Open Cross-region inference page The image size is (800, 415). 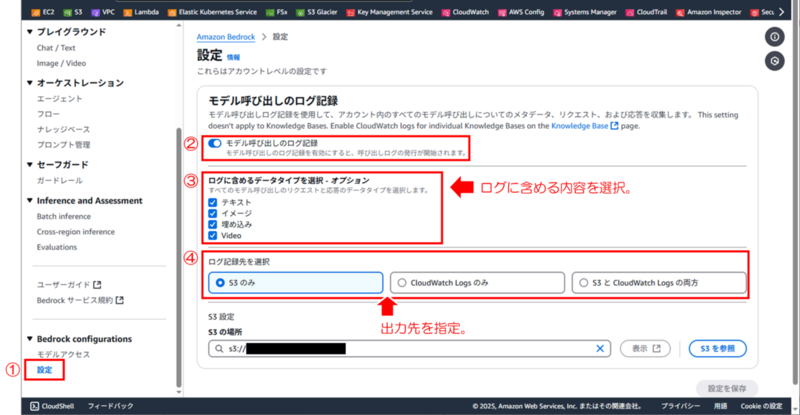pyautogui.click(x=76, y=232)
